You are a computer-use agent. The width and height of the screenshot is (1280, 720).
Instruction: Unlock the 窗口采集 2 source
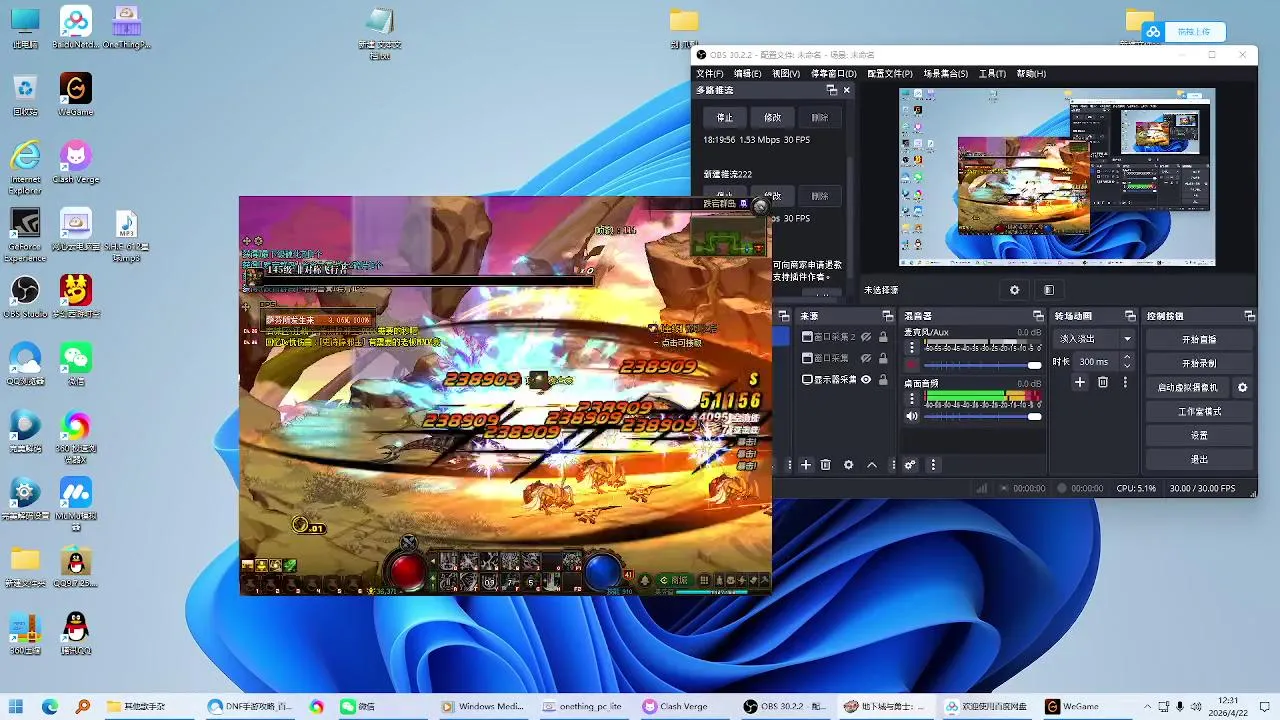click(883, 337)
